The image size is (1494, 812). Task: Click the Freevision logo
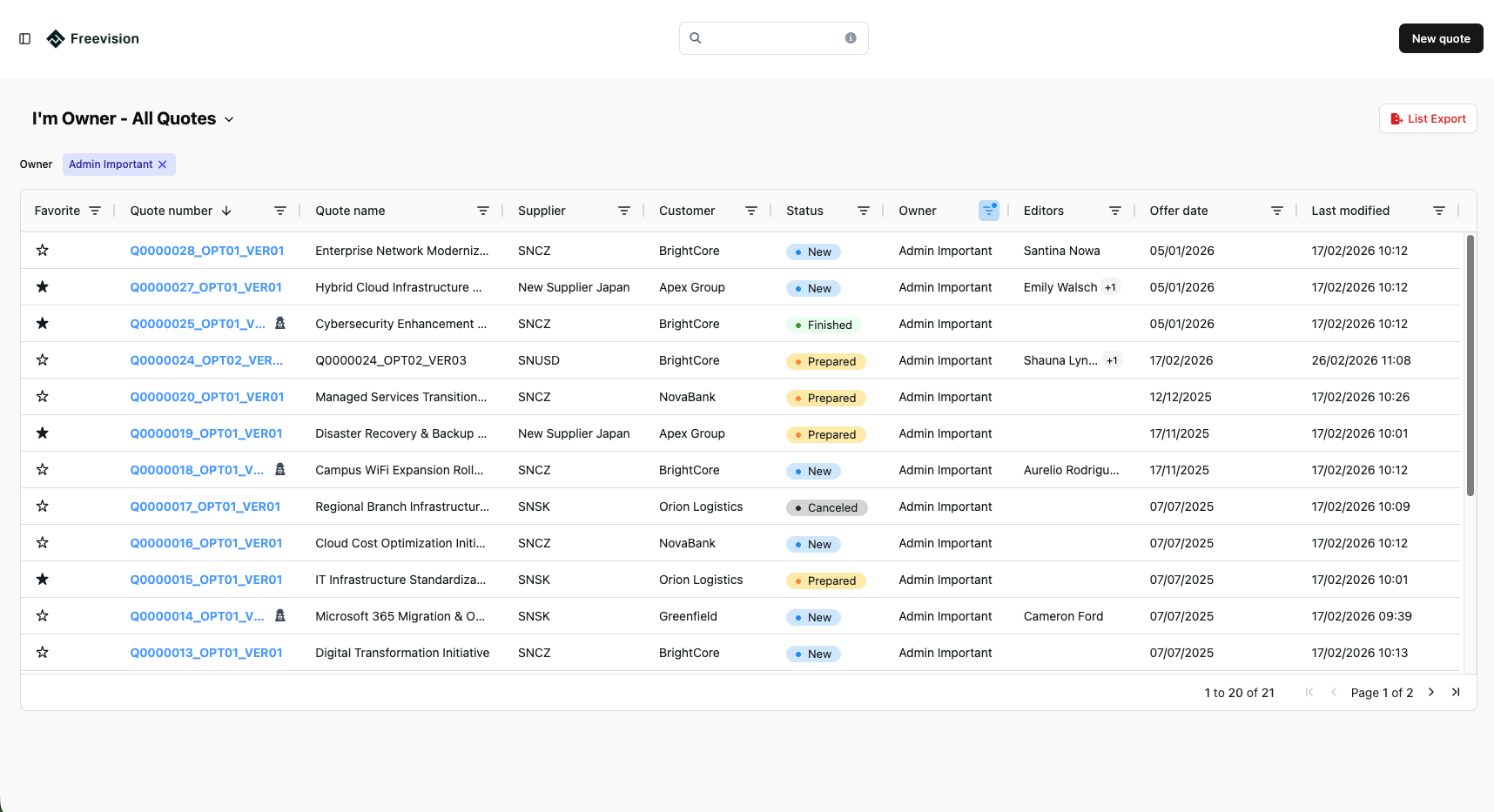click(x=92, y=38)
